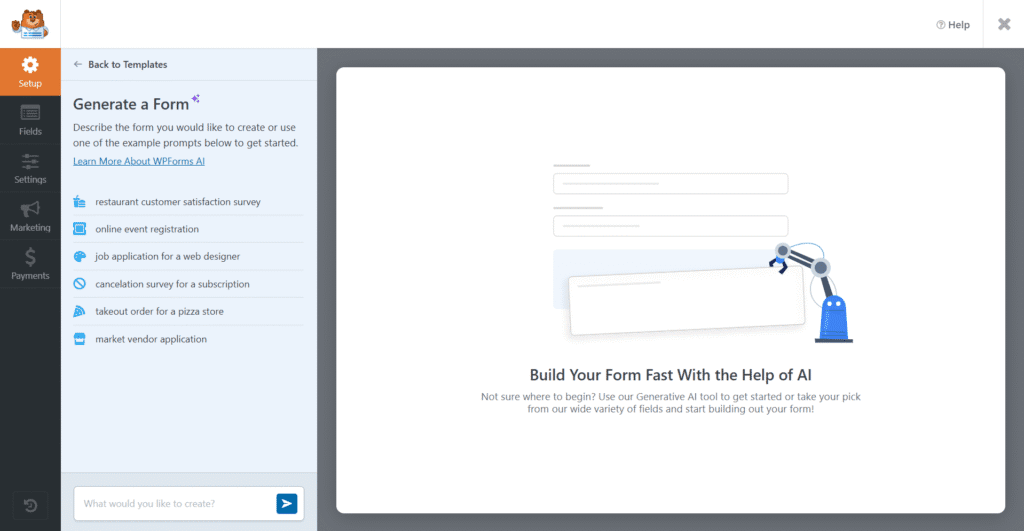Select cancelation survey for a subscription
This screenshot has width=1024, height=531.
172,284
